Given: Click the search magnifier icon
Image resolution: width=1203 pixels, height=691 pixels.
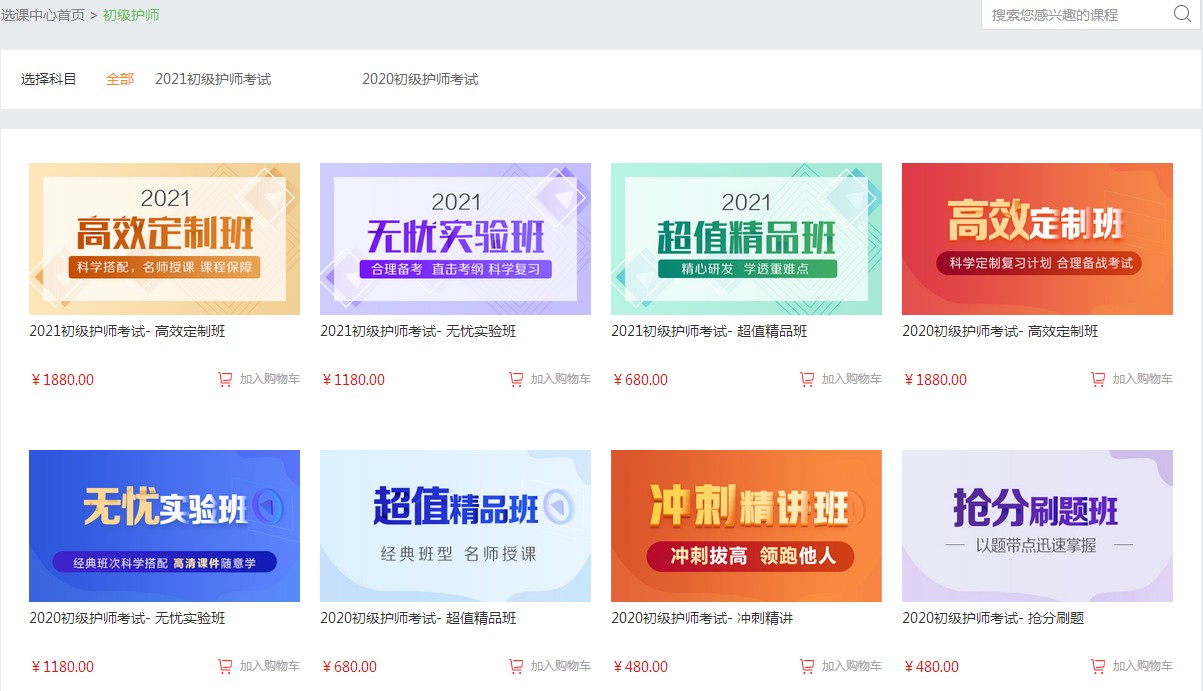Looking at the screenshot, I should pyautogui.click(x=1182, y=14).
